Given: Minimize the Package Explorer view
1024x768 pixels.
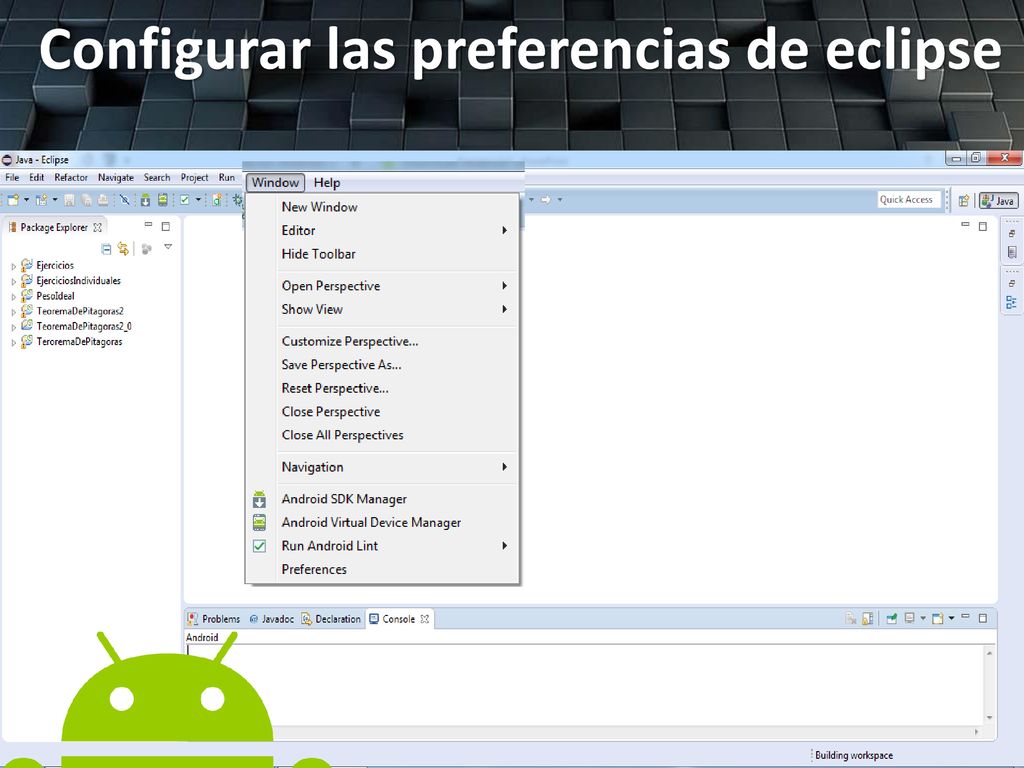Looking at the screenshot, I should click(x=148, y=225).
